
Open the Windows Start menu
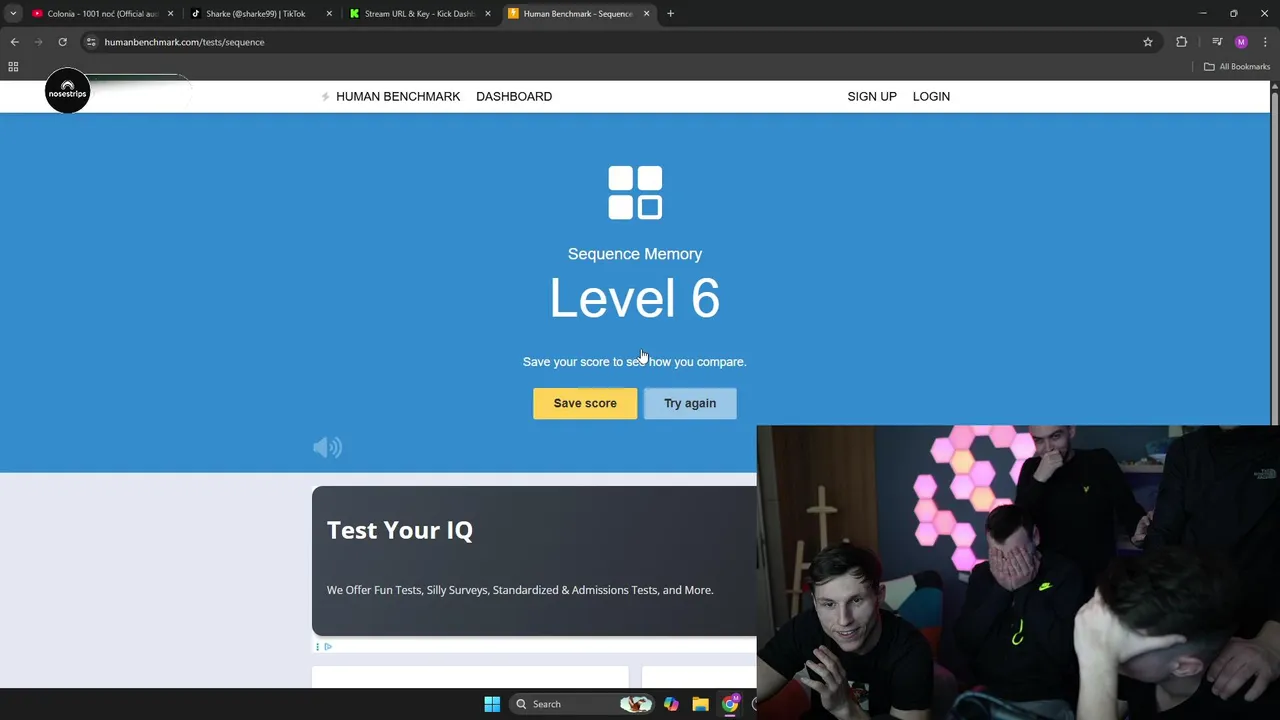pyautogui.click(x=492, y=704)
